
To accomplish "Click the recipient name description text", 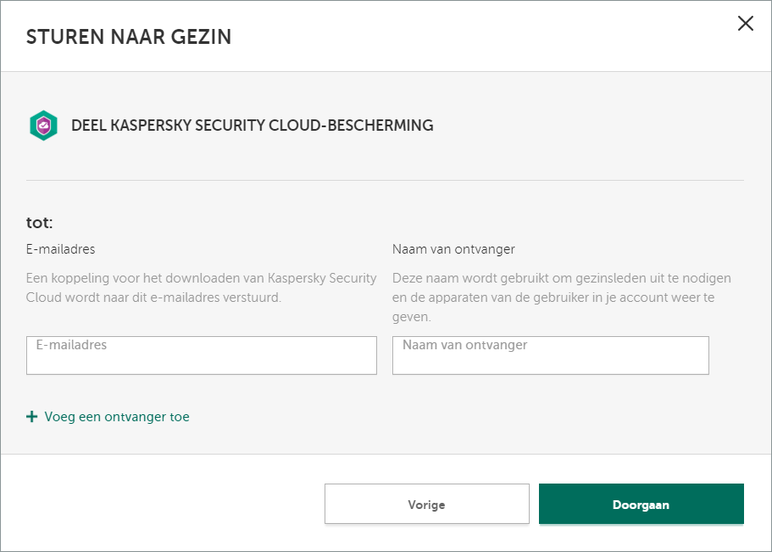I will coord(561,296).
